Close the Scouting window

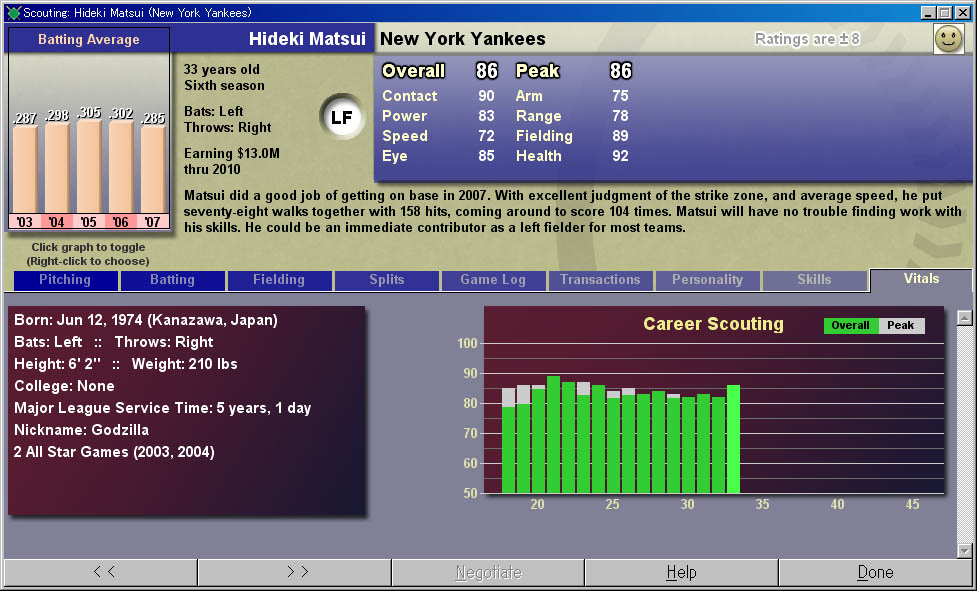[963, 12]
